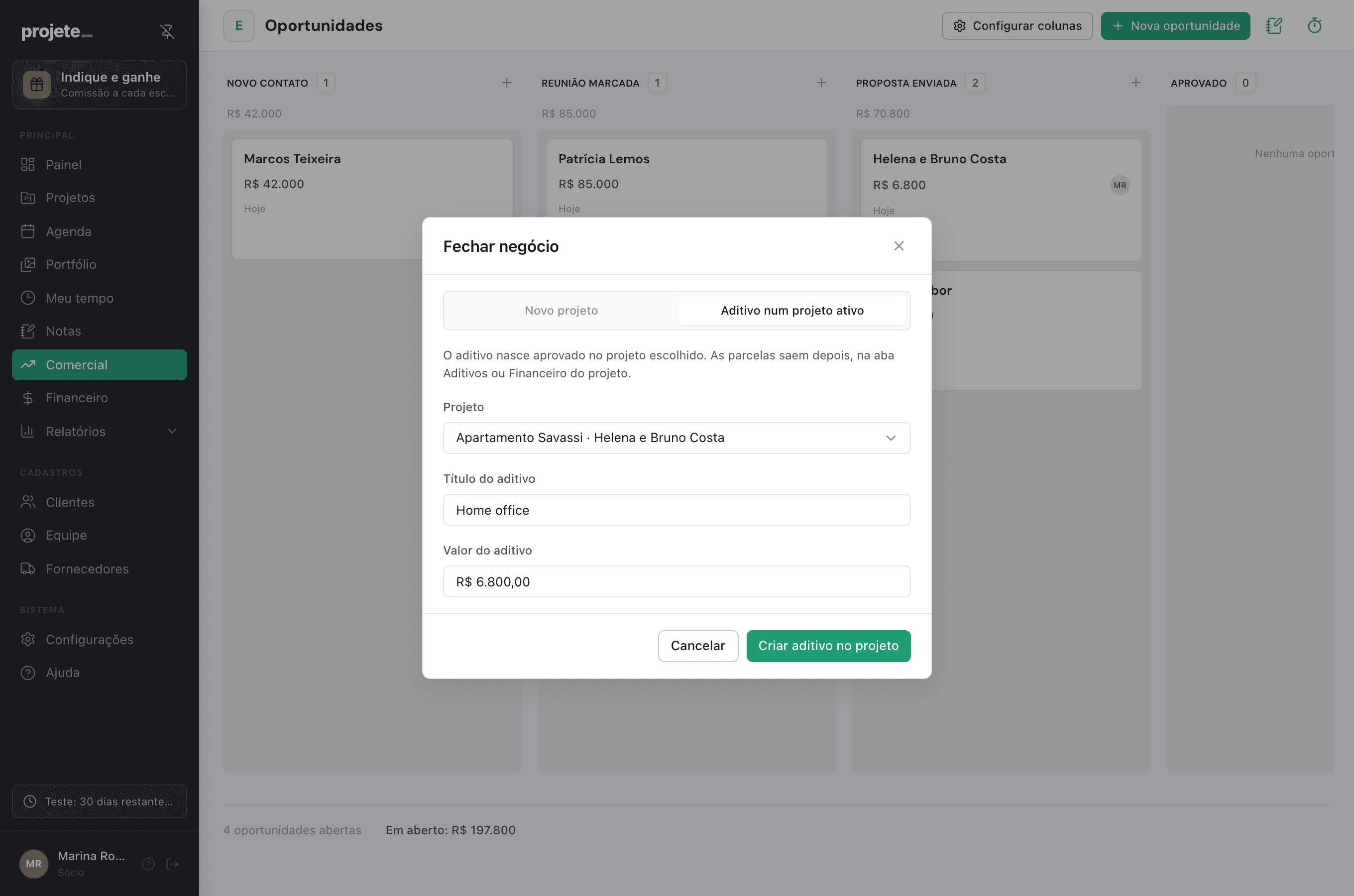Viewport: 1354px width, 896px height.
Task: Click the Configurar colunas button
Action: tap(1017, 26)
